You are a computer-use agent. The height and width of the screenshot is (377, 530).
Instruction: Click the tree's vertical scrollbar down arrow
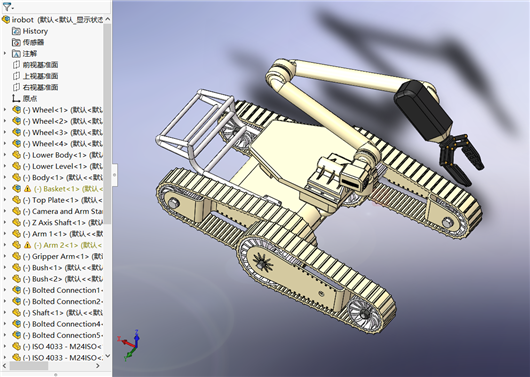(x=107, y=356)
